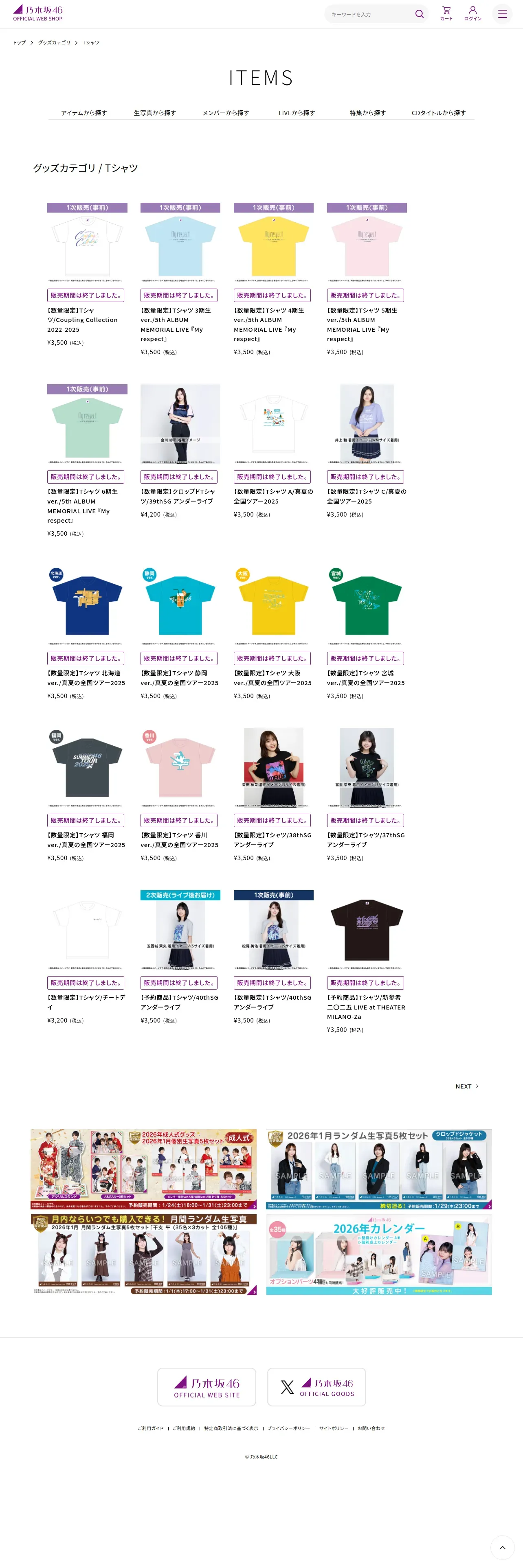The image size is (523, 1568).
Task: Click the Nogizaka46 Official Web Shop logo
Action: (x=38, y=13)
